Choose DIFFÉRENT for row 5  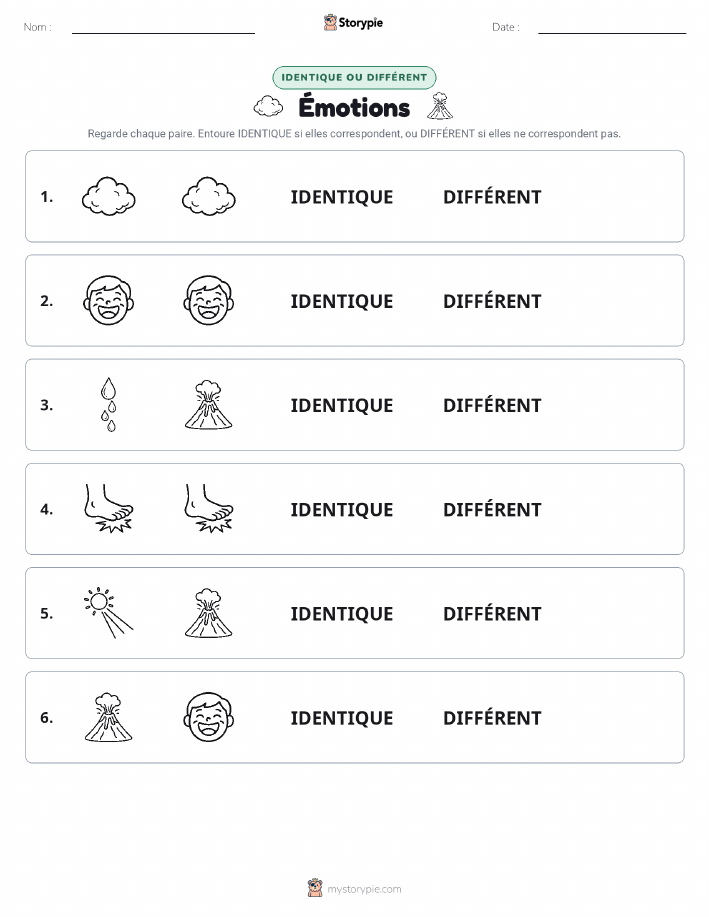point(492,613)
